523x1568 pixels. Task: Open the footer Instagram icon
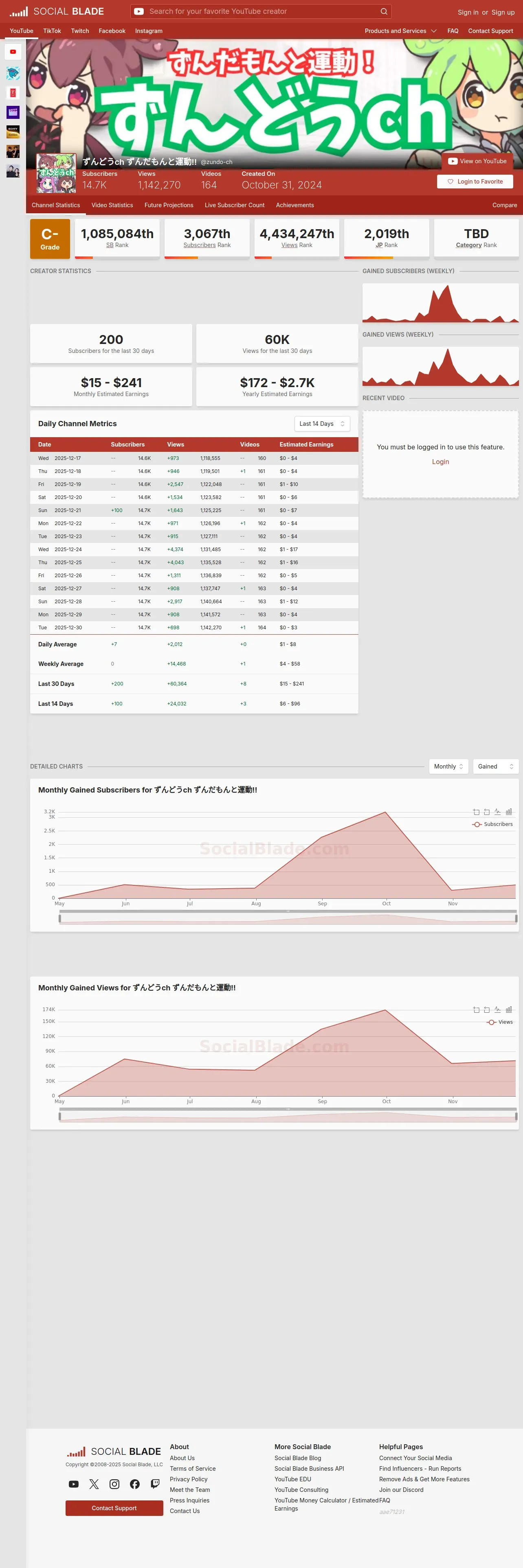pos(114,1484)
